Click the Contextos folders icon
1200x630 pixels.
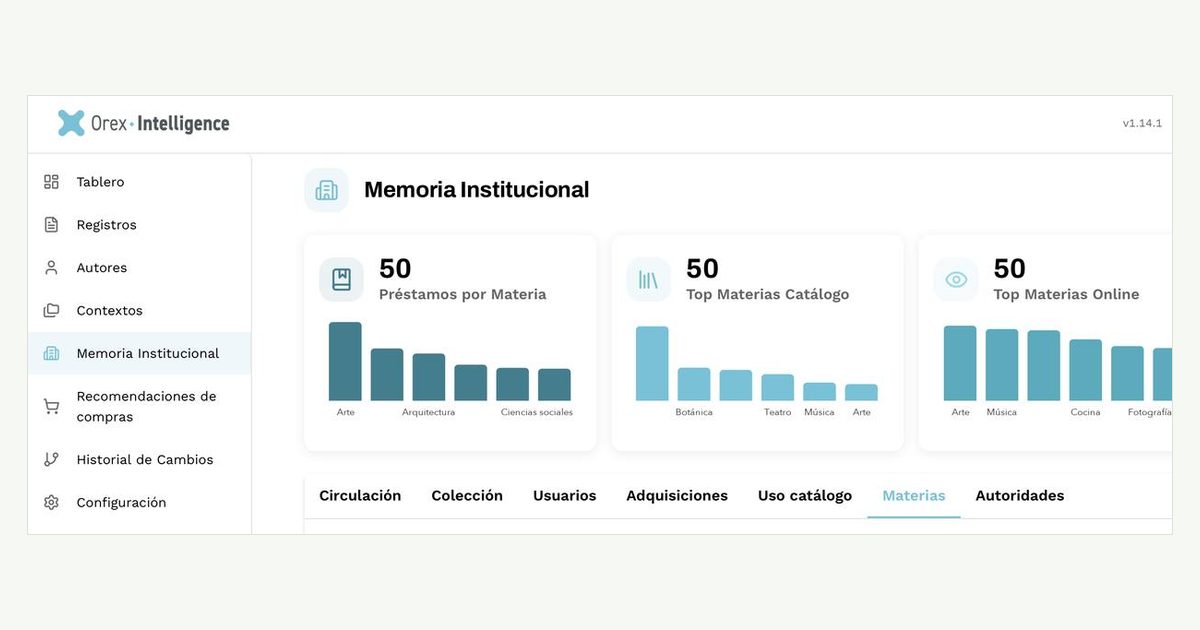point(51,311)
